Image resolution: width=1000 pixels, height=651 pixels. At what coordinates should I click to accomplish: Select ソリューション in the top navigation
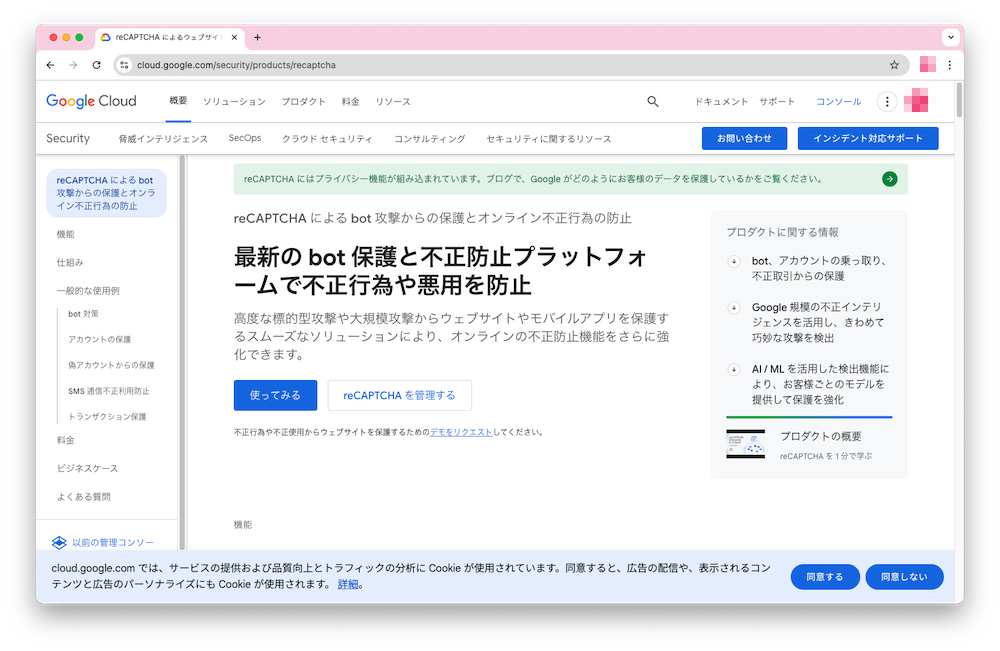[234, 101]
